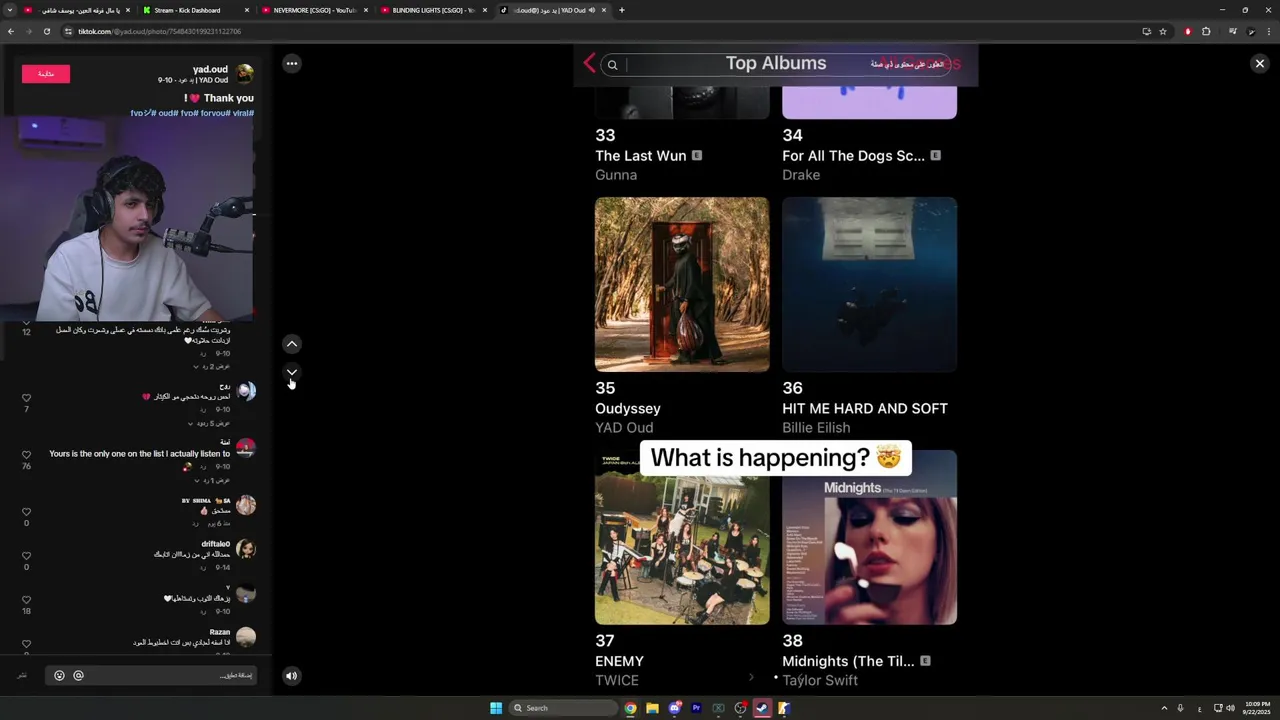The width and height of the screenshot is (1280, 720).
Task: Bookmark this page with the star
Action: click(x=1162, y=31)
